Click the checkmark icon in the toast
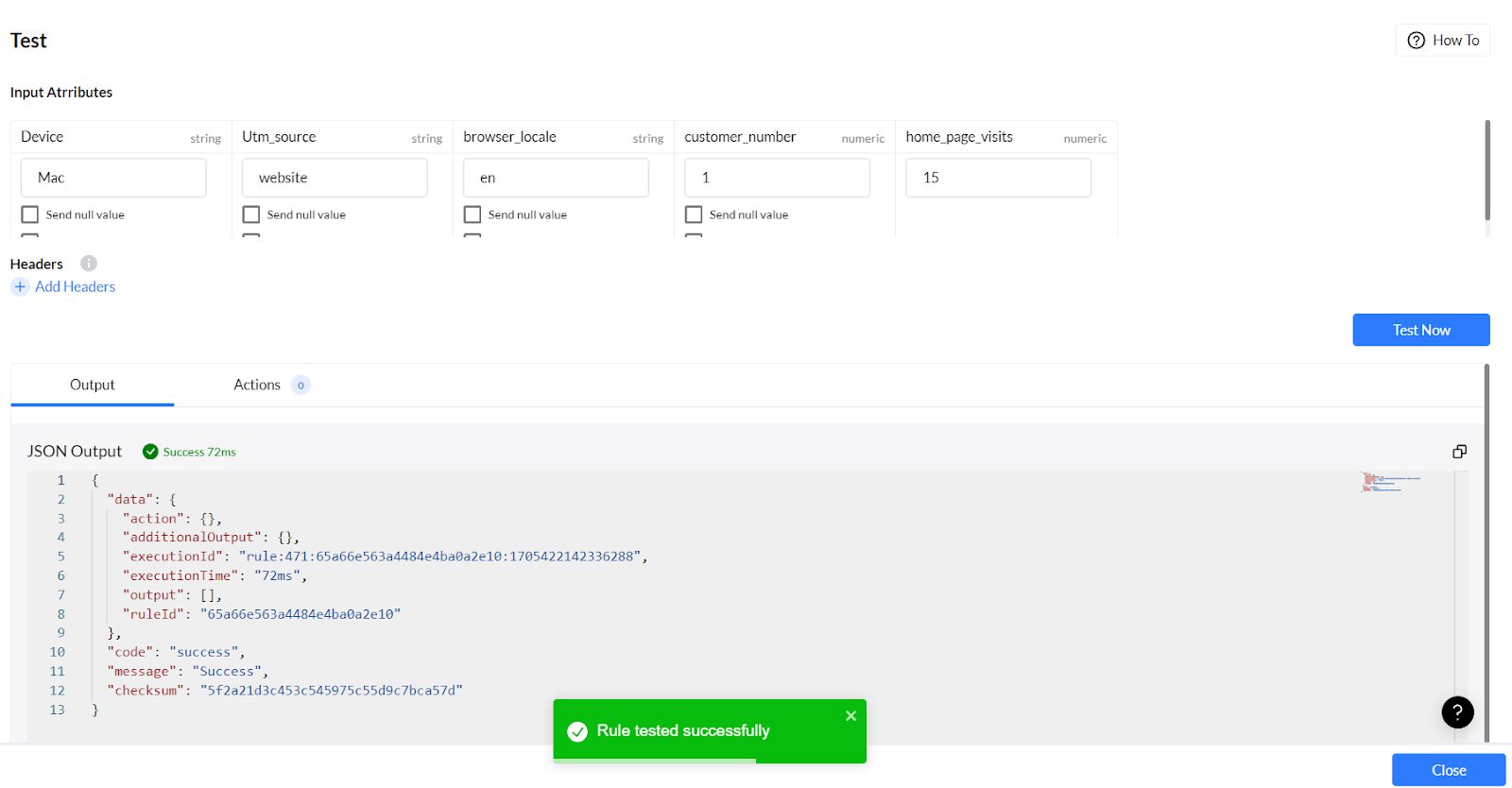 (577, 731)
